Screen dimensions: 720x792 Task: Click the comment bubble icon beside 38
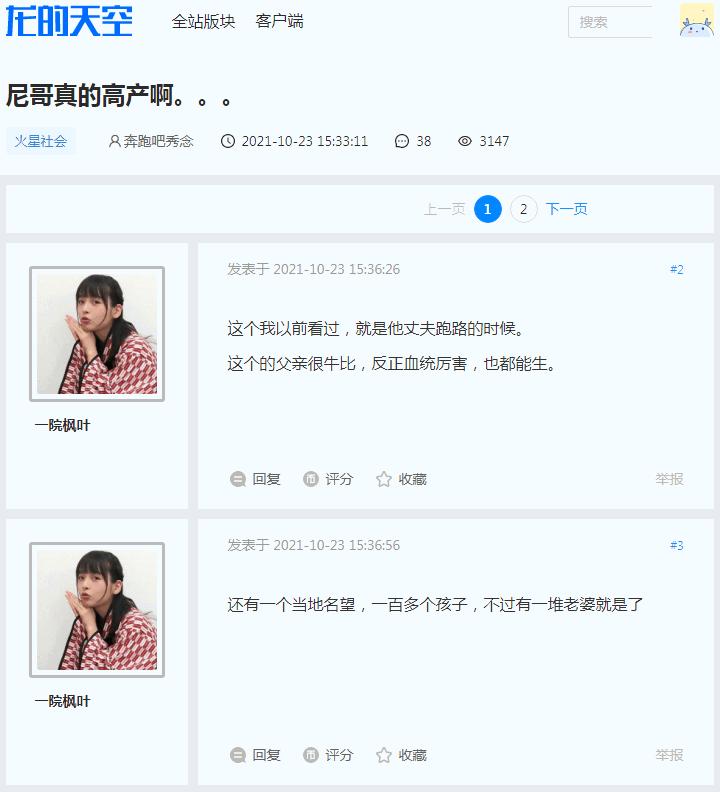tap(402, 141)
